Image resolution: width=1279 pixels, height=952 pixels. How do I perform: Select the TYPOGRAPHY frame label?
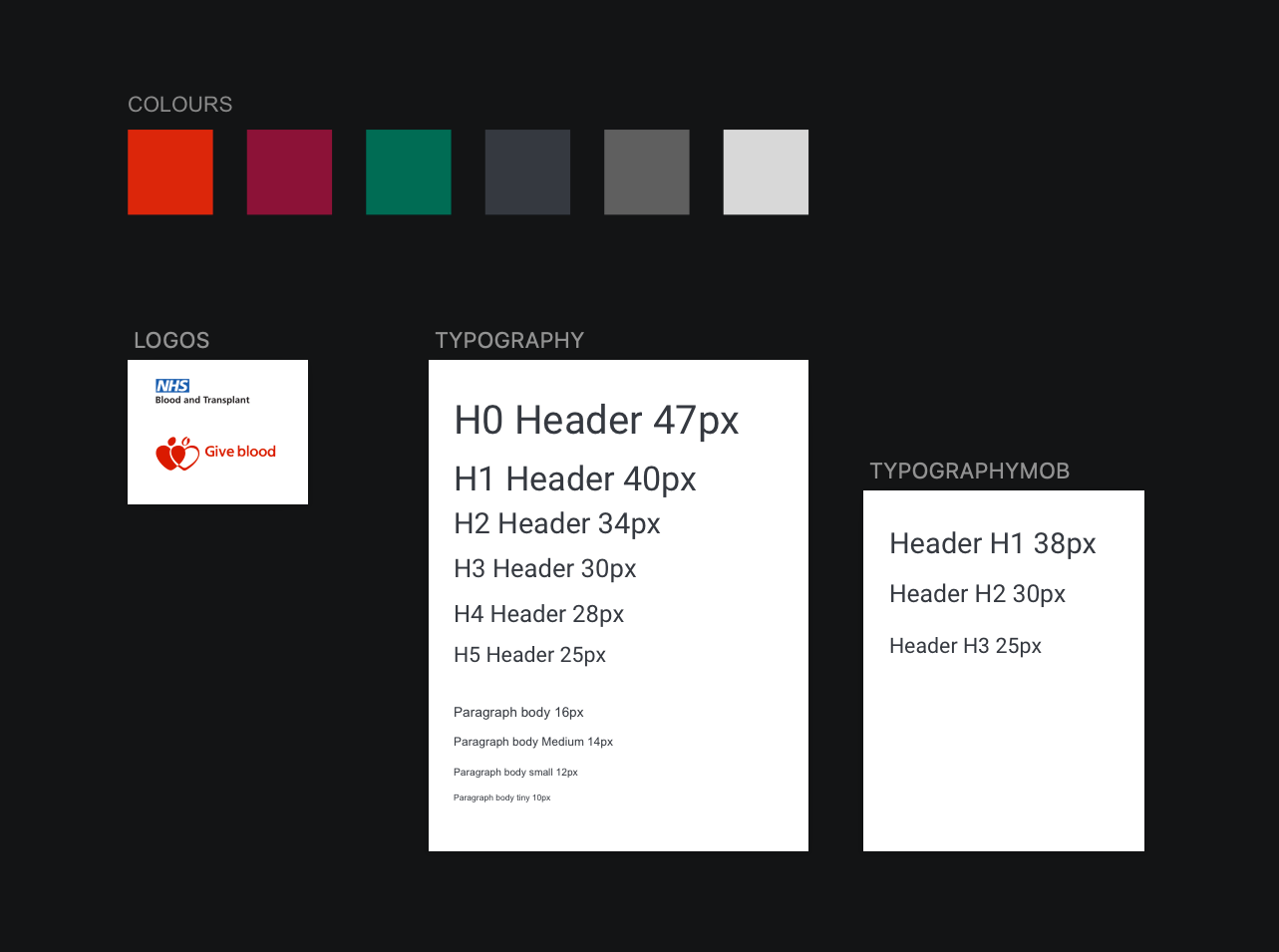pyautogui.click(x=509, y=340)
